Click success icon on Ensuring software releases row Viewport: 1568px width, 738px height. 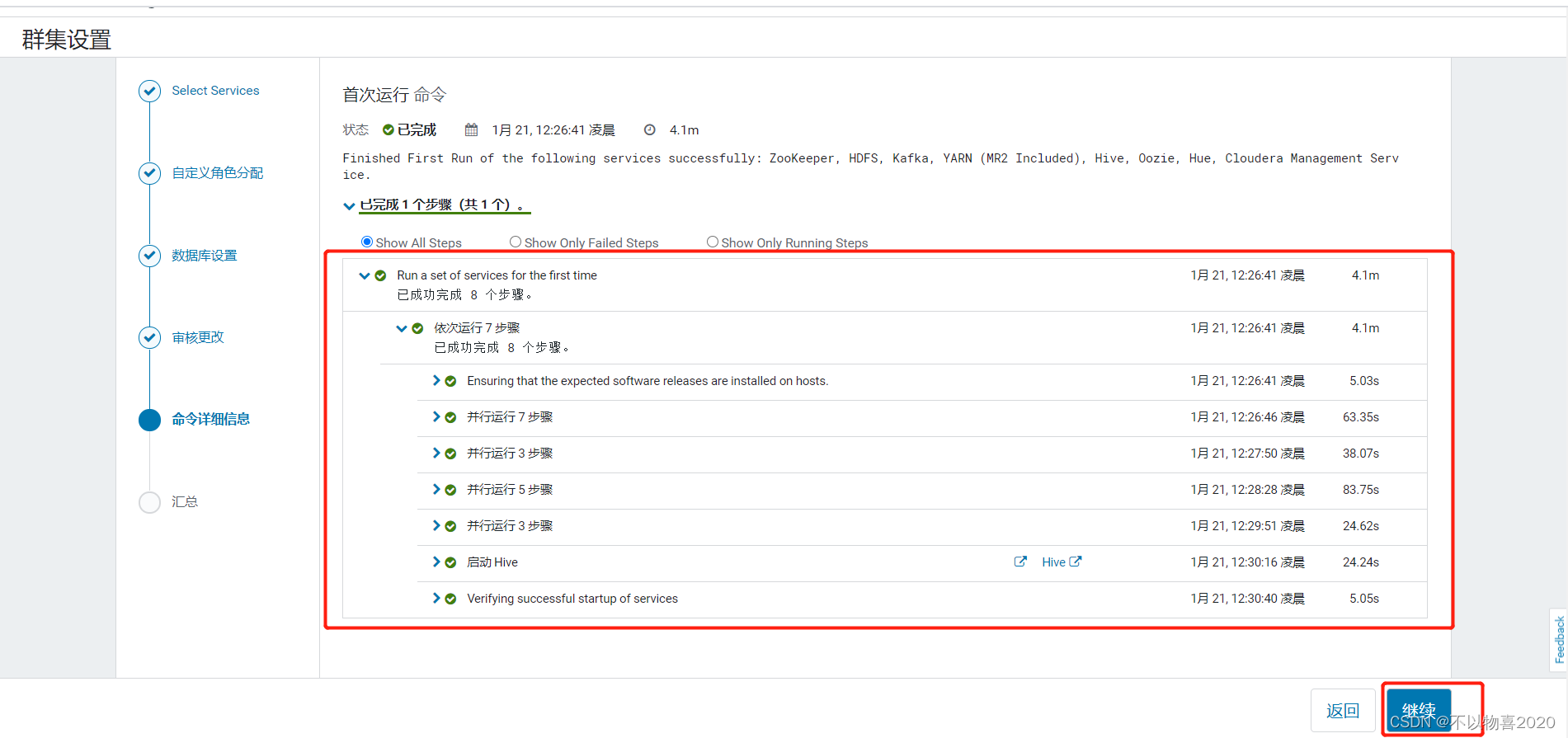coord(450,381)
